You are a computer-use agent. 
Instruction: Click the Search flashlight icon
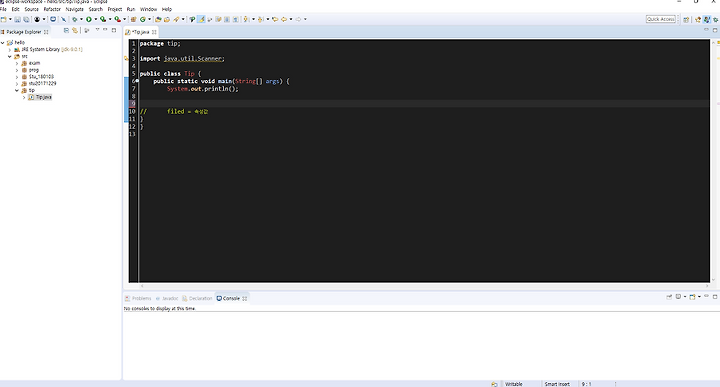(176, 19)
